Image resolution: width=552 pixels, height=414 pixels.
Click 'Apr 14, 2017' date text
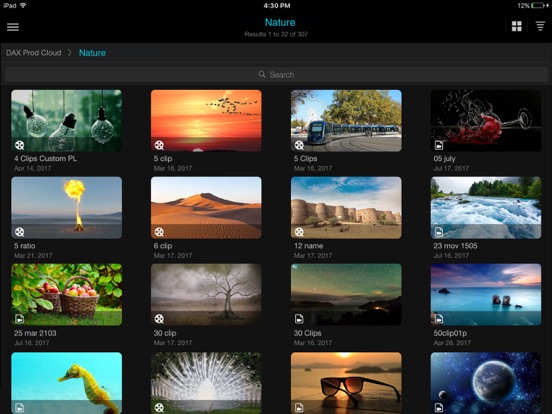click(x=32, y=168)
